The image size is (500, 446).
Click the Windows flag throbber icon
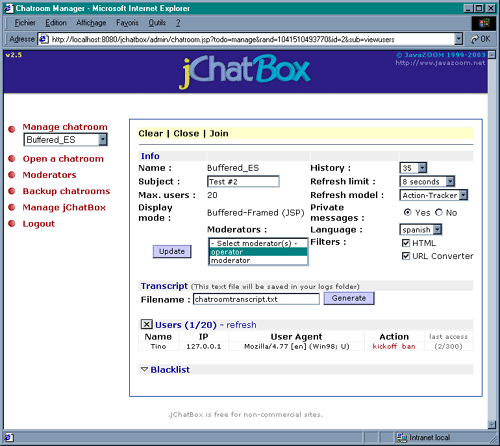(x=483, y=23)
